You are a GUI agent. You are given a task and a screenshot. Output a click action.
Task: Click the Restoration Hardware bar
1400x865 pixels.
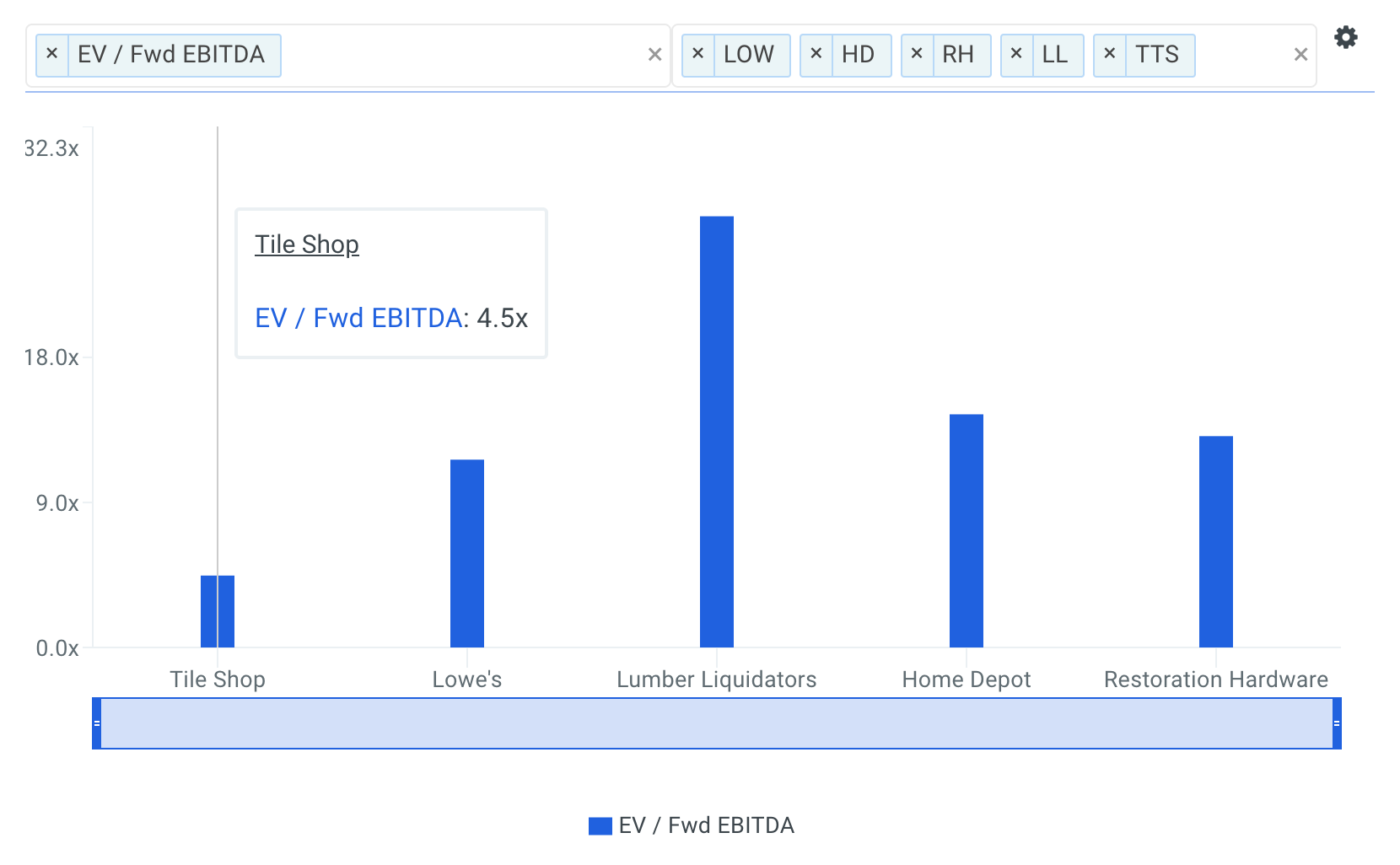click(1216, 541)
